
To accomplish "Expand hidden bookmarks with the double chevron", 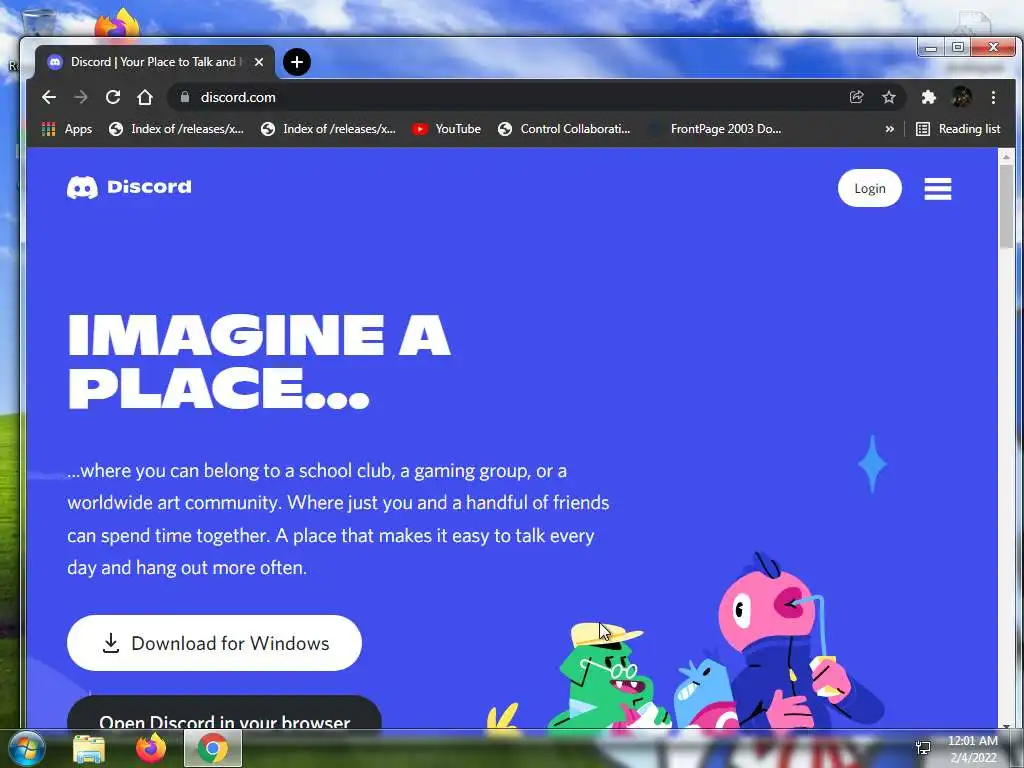I will pos(889,129).
